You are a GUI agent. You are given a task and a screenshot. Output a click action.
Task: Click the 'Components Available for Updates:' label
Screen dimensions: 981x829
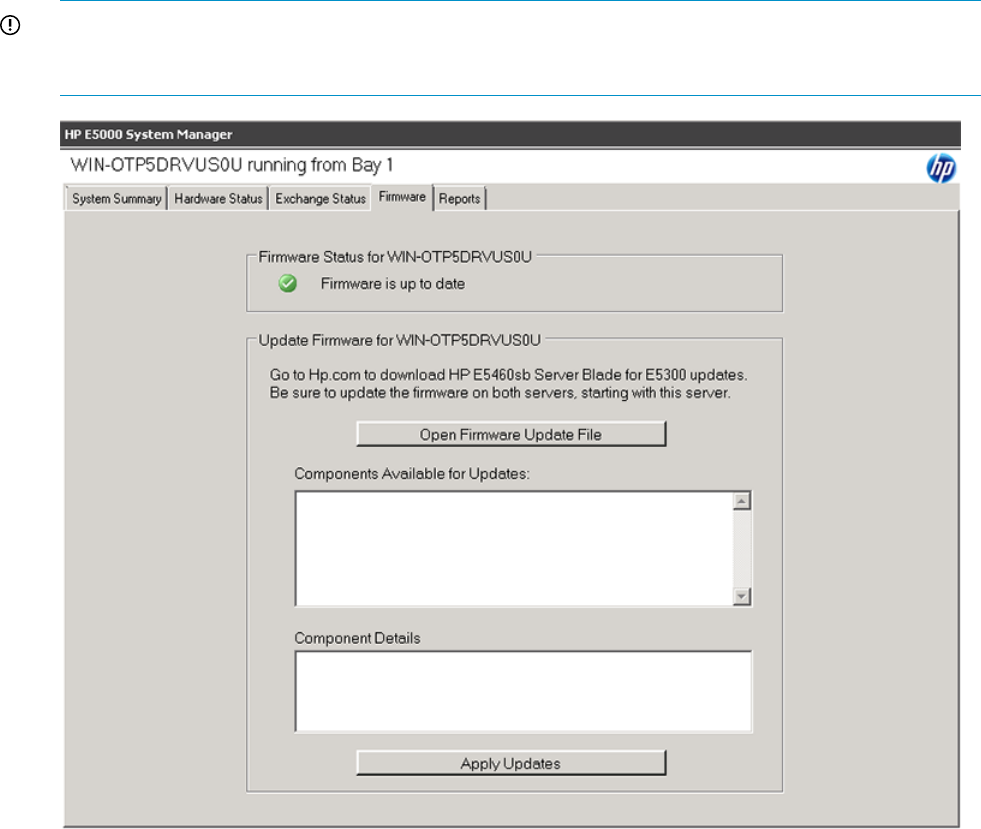pyautogui.click(x=412, y=474)
